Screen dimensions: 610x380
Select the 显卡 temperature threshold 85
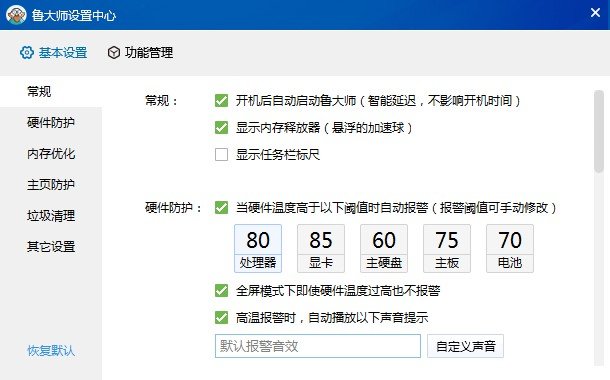pos(321,248)
